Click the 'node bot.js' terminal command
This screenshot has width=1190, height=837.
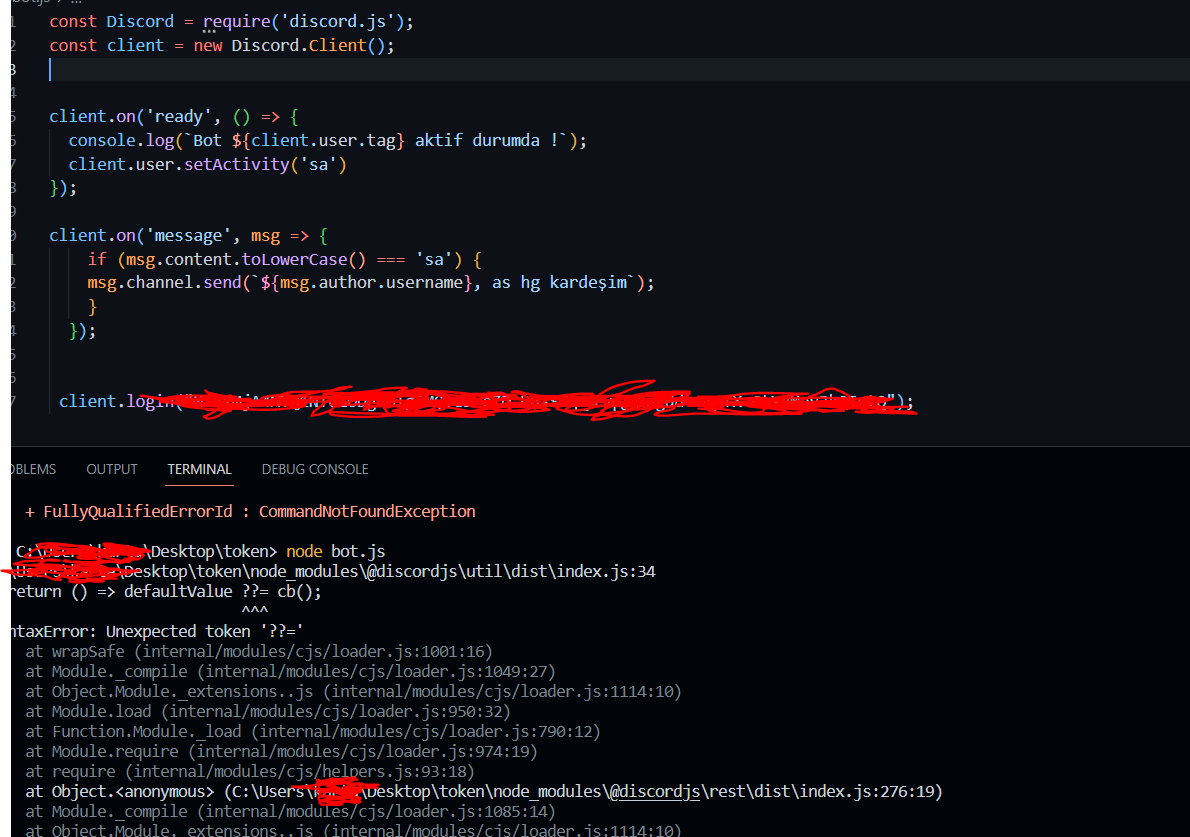(x=335, y=552)
